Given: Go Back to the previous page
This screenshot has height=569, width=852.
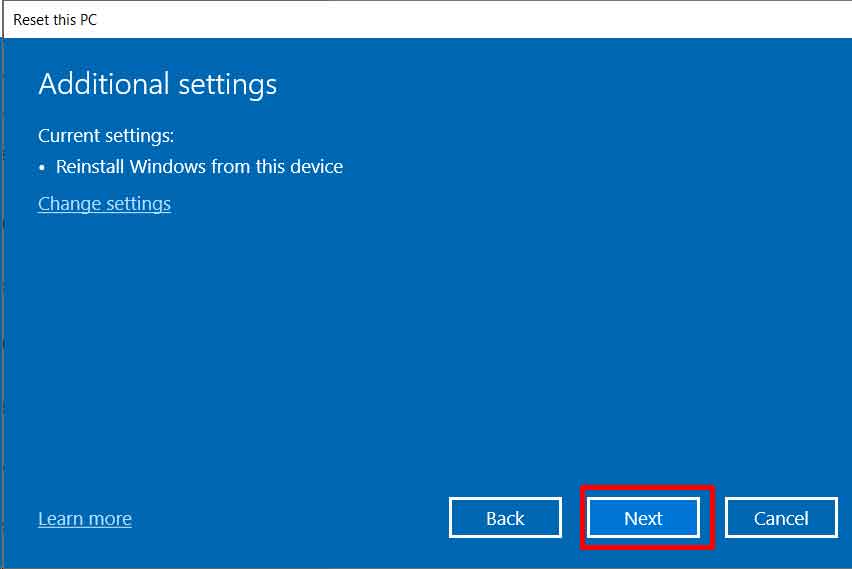Looking at the screenshot, I should pos(505,518).
